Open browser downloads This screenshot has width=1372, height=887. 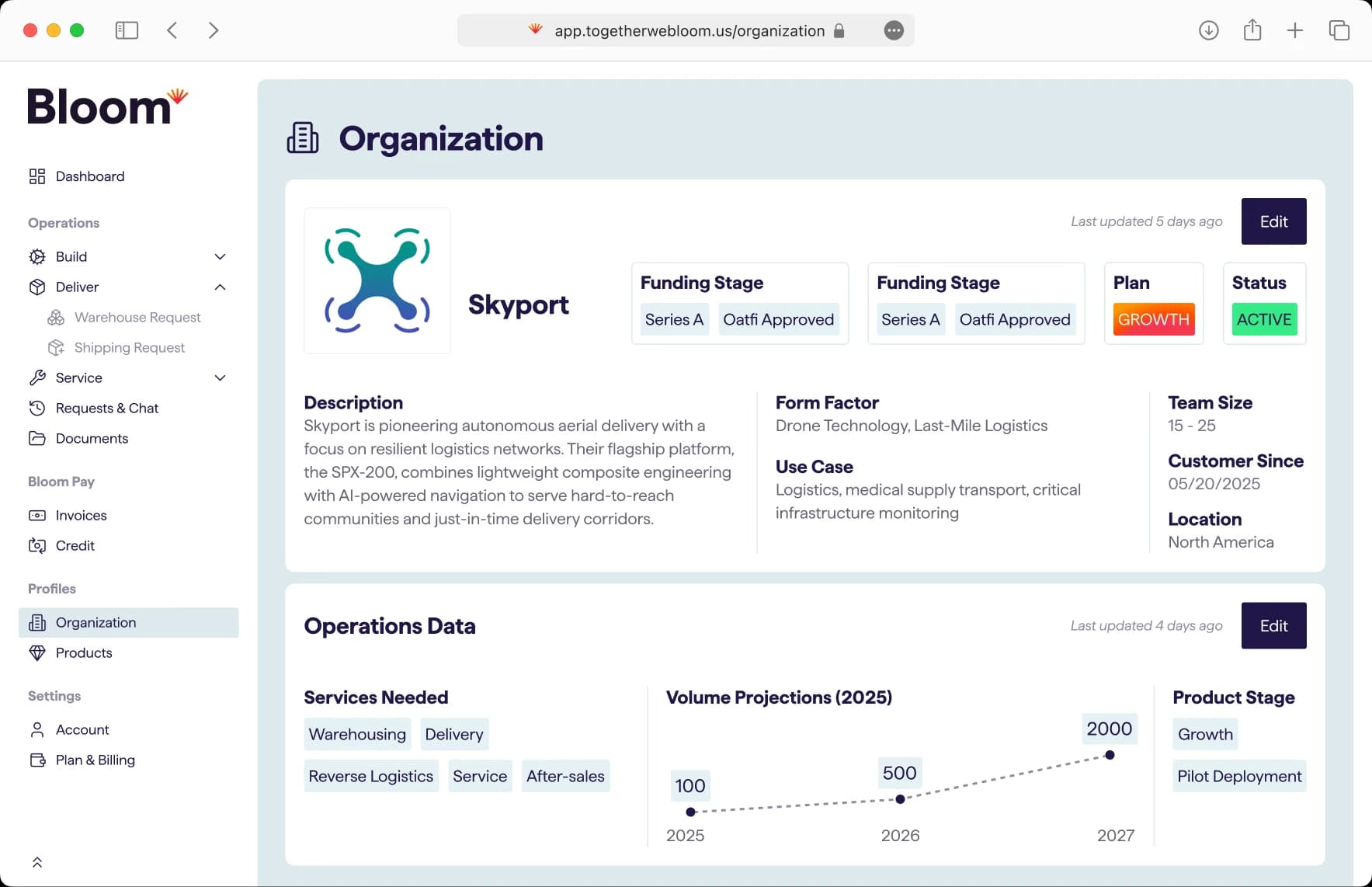1209,30
